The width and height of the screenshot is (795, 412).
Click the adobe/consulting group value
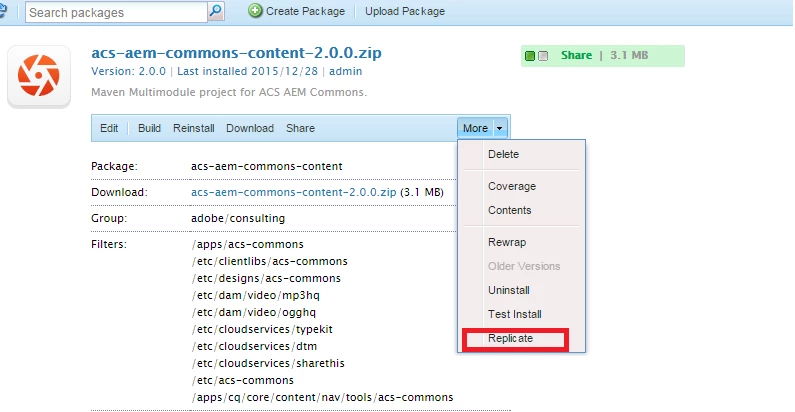point(238,218)
